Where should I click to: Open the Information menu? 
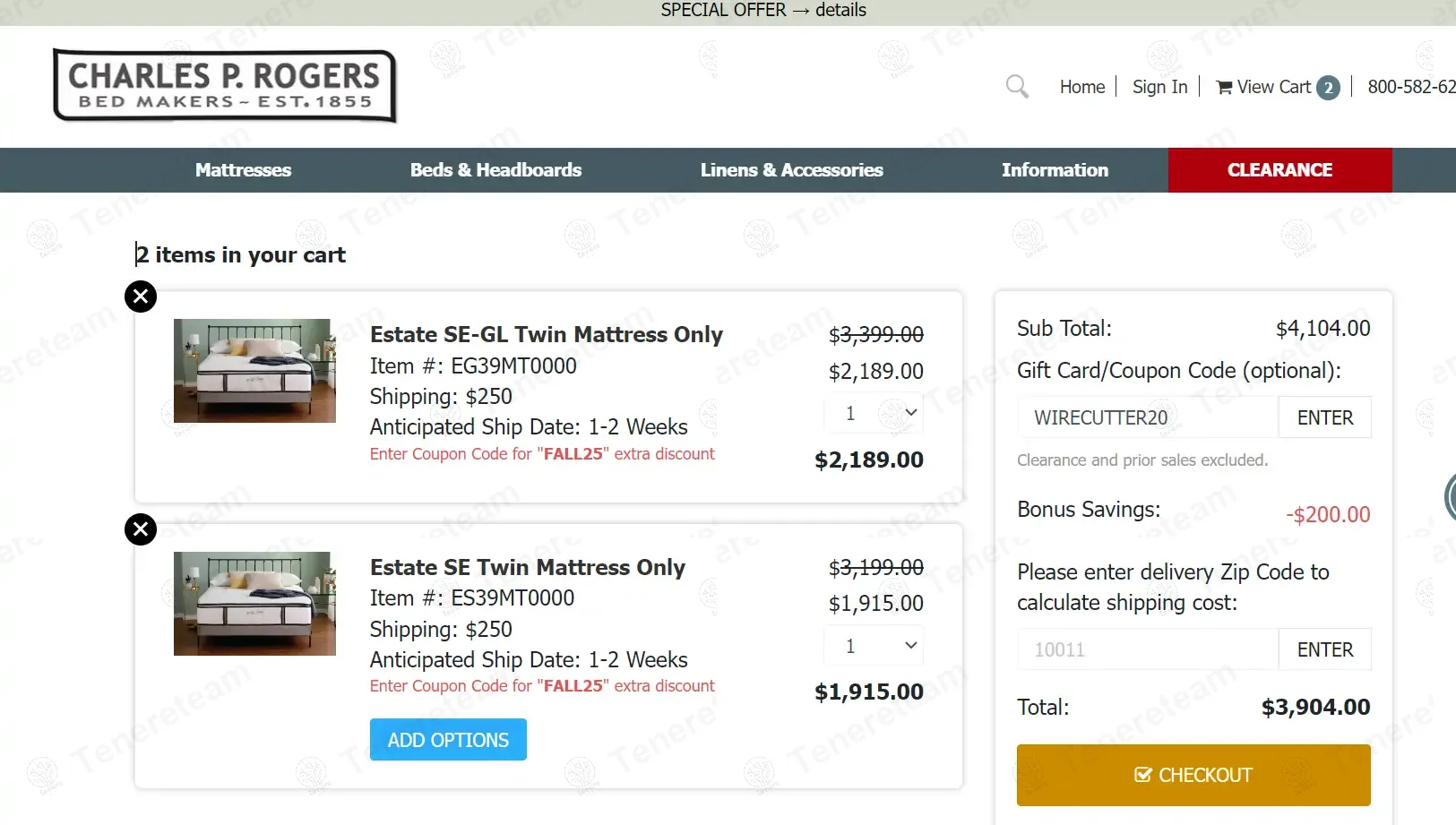(x=1055, y=170)
